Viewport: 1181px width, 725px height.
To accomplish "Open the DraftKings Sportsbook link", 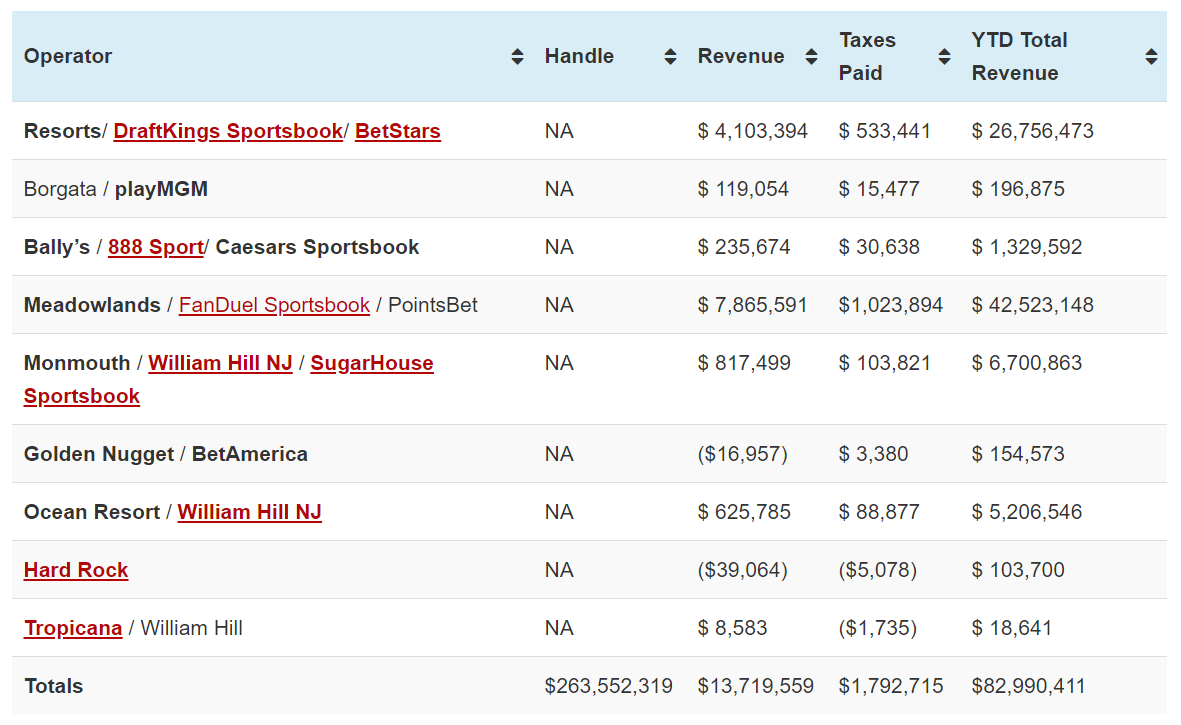I will (x=228, y=131).
